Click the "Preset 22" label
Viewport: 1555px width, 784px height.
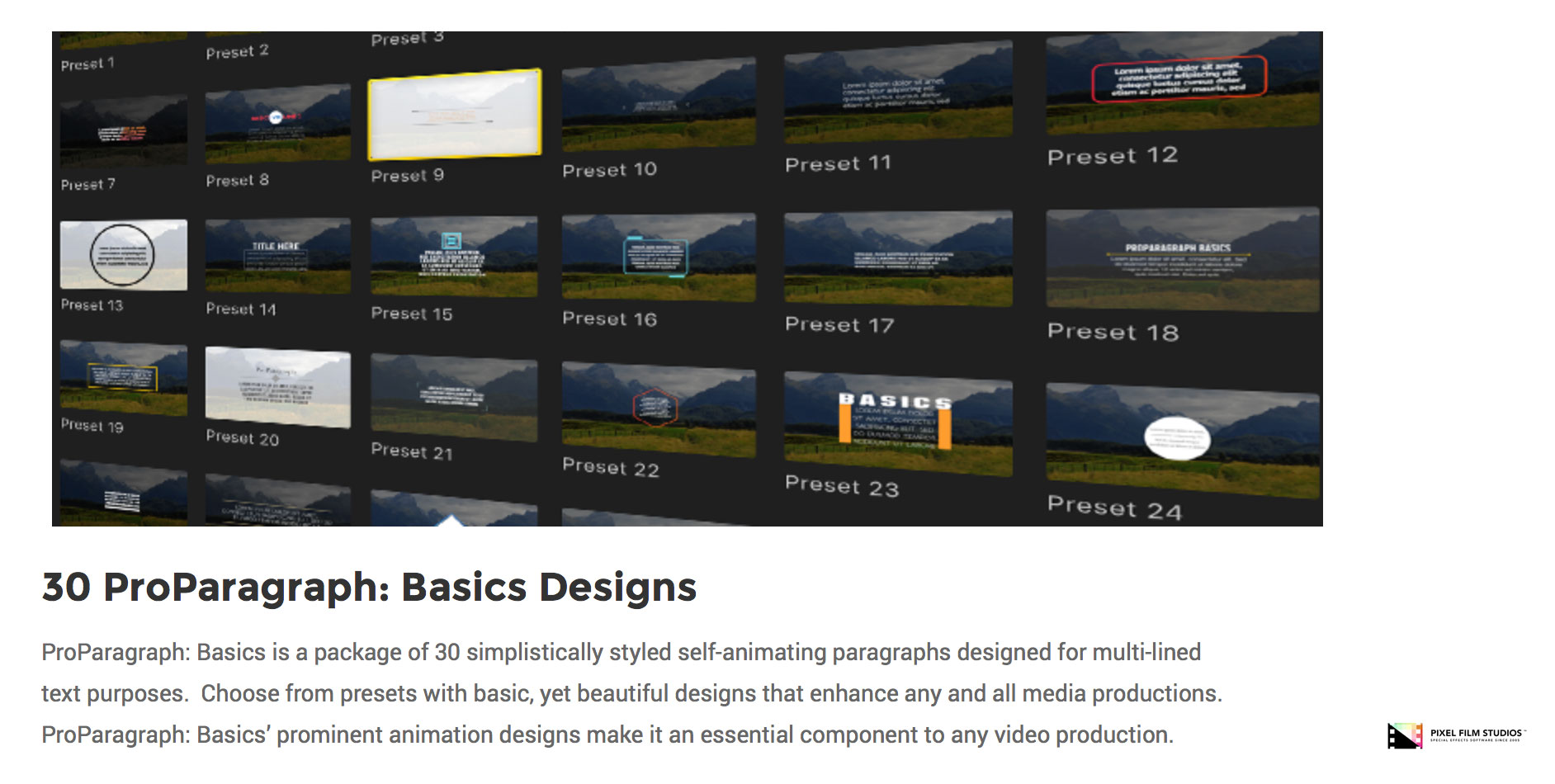(x=611, y=467)
